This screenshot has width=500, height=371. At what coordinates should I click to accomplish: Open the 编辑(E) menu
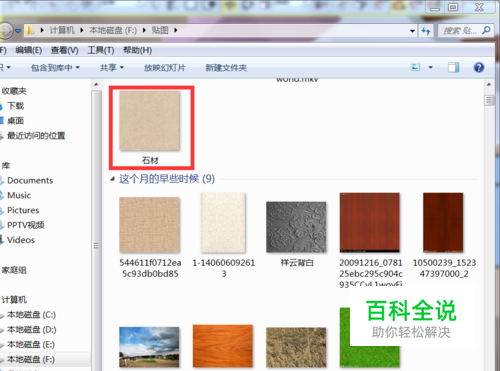tap(29, 50)
